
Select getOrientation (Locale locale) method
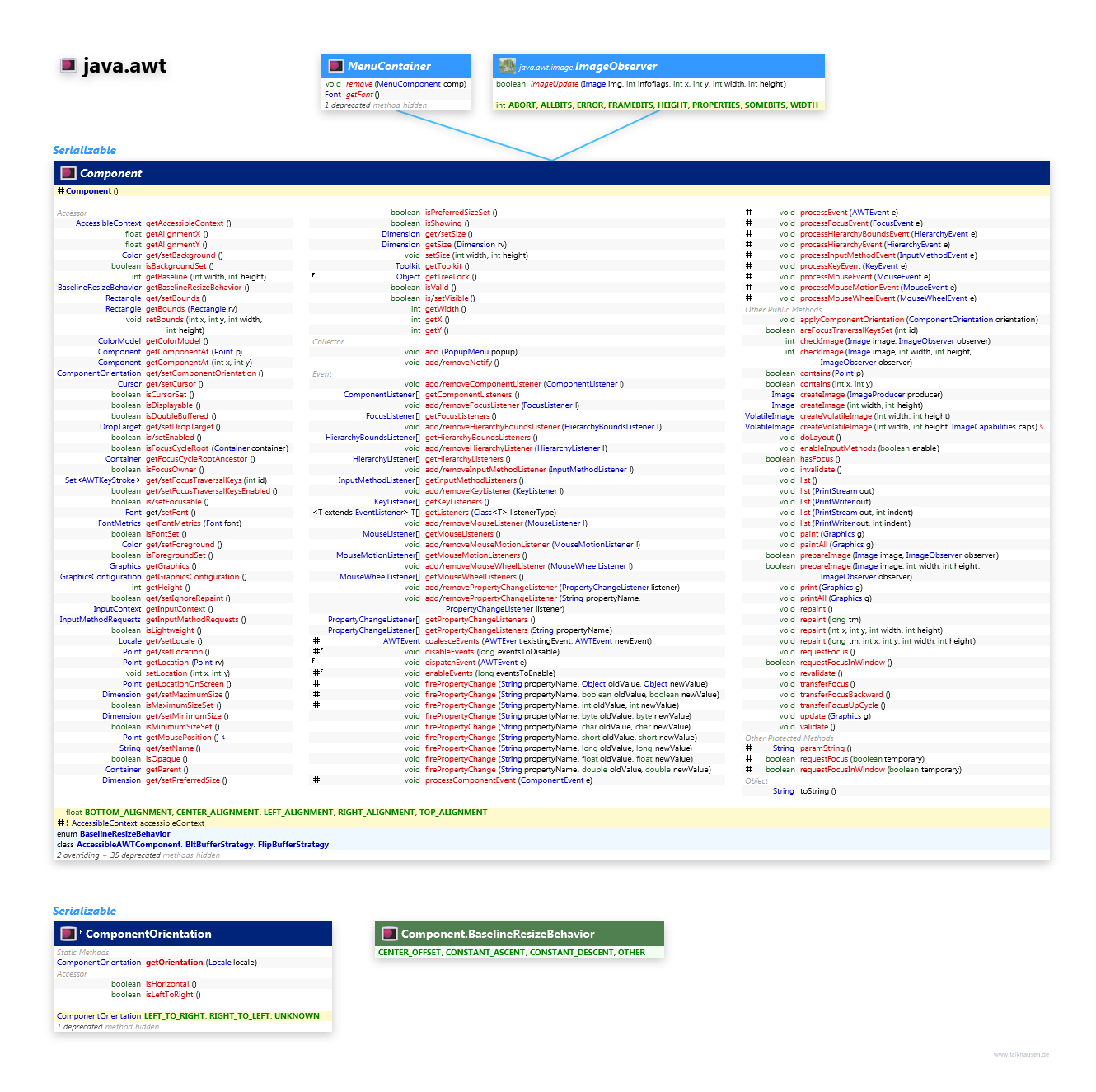tap(201, 963)
